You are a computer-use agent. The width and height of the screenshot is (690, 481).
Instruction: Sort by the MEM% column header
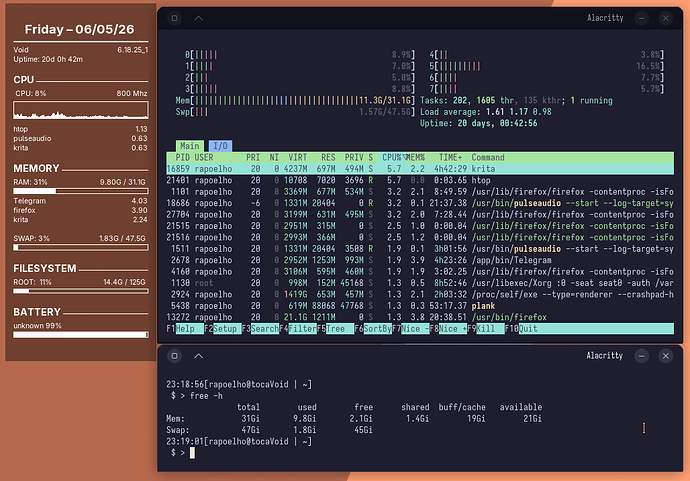point(415,158)
